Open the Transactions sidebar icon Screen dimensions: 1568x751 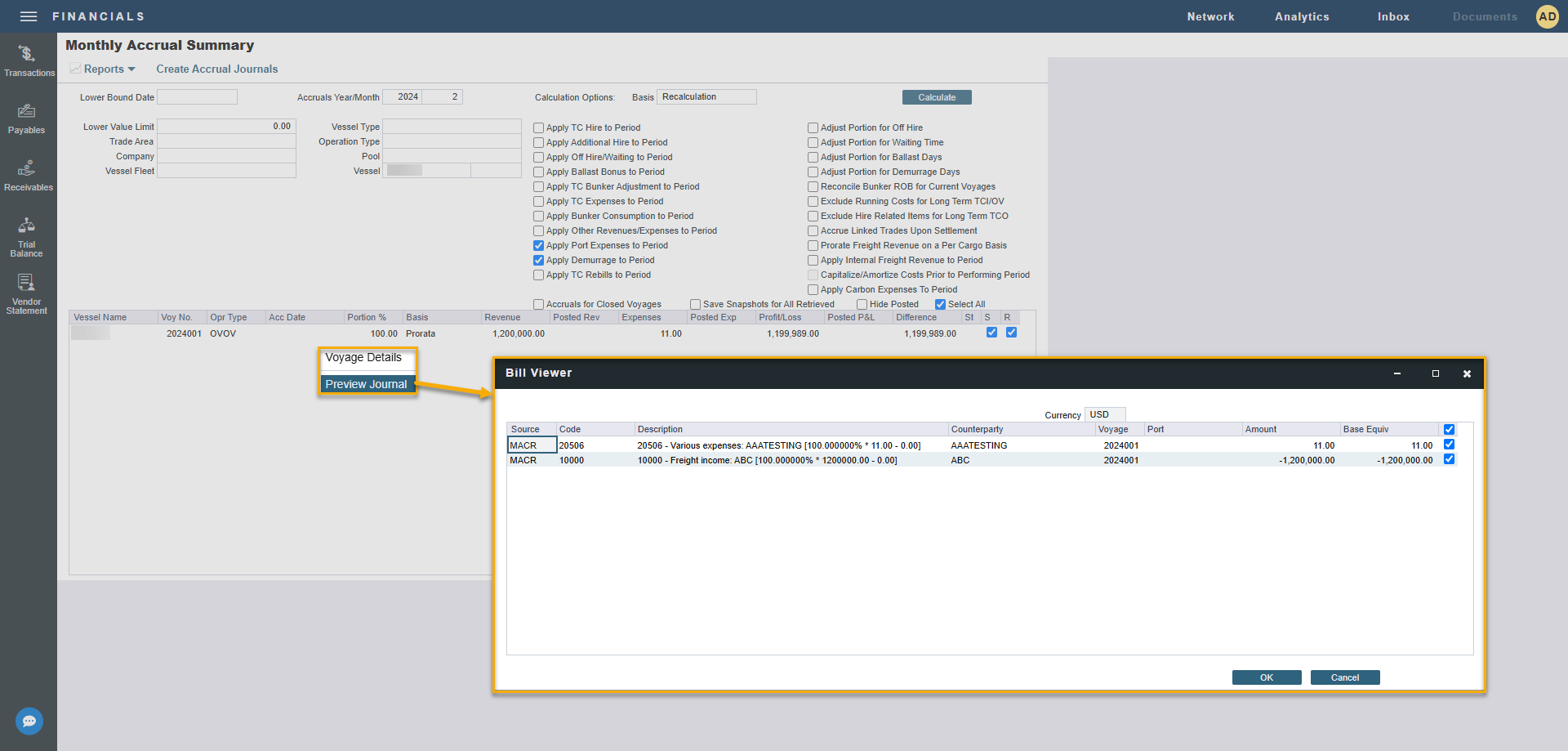click(28, 60)
